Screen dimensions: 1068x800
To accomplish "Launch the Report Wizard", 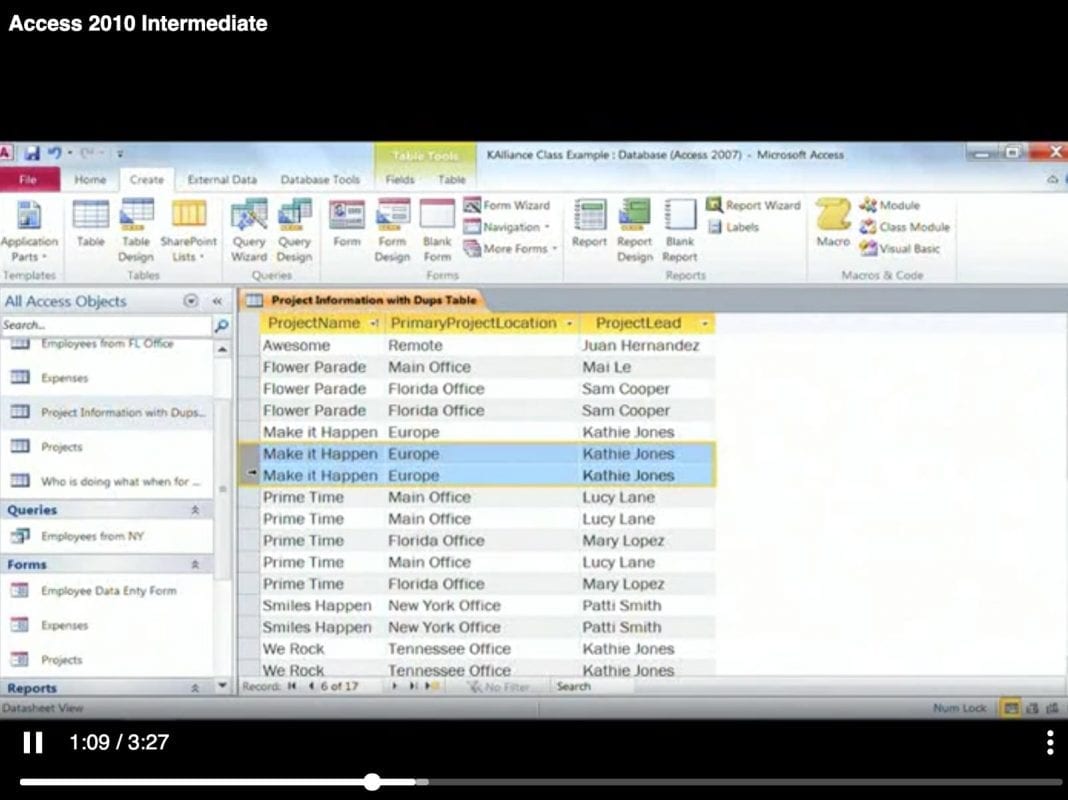I will click(753, 205).
